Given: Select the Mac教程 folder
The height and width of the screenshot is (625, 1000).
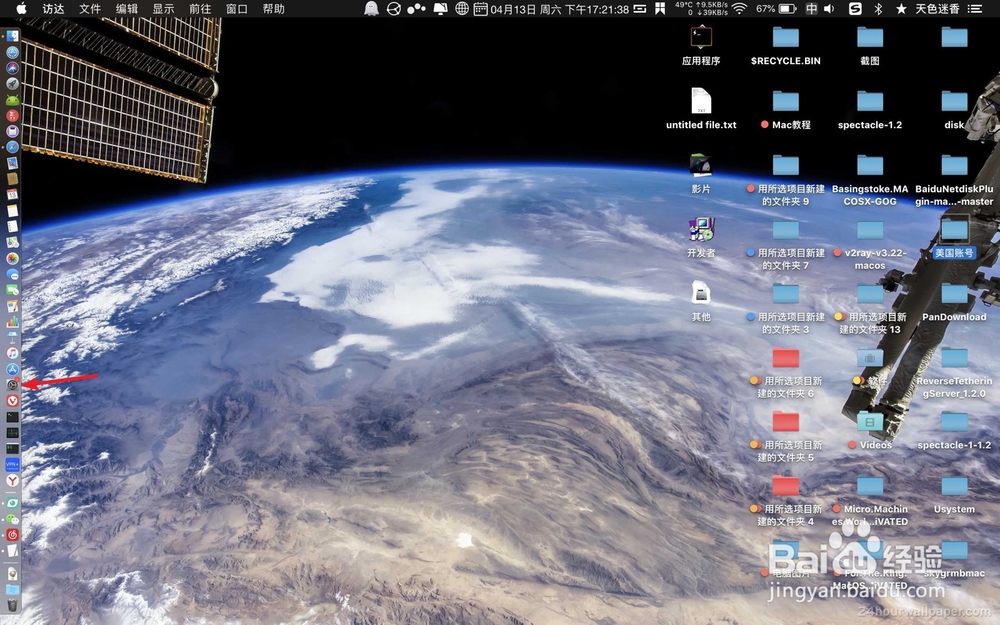Looking at the screenshot, I should (x=786, y=101).
